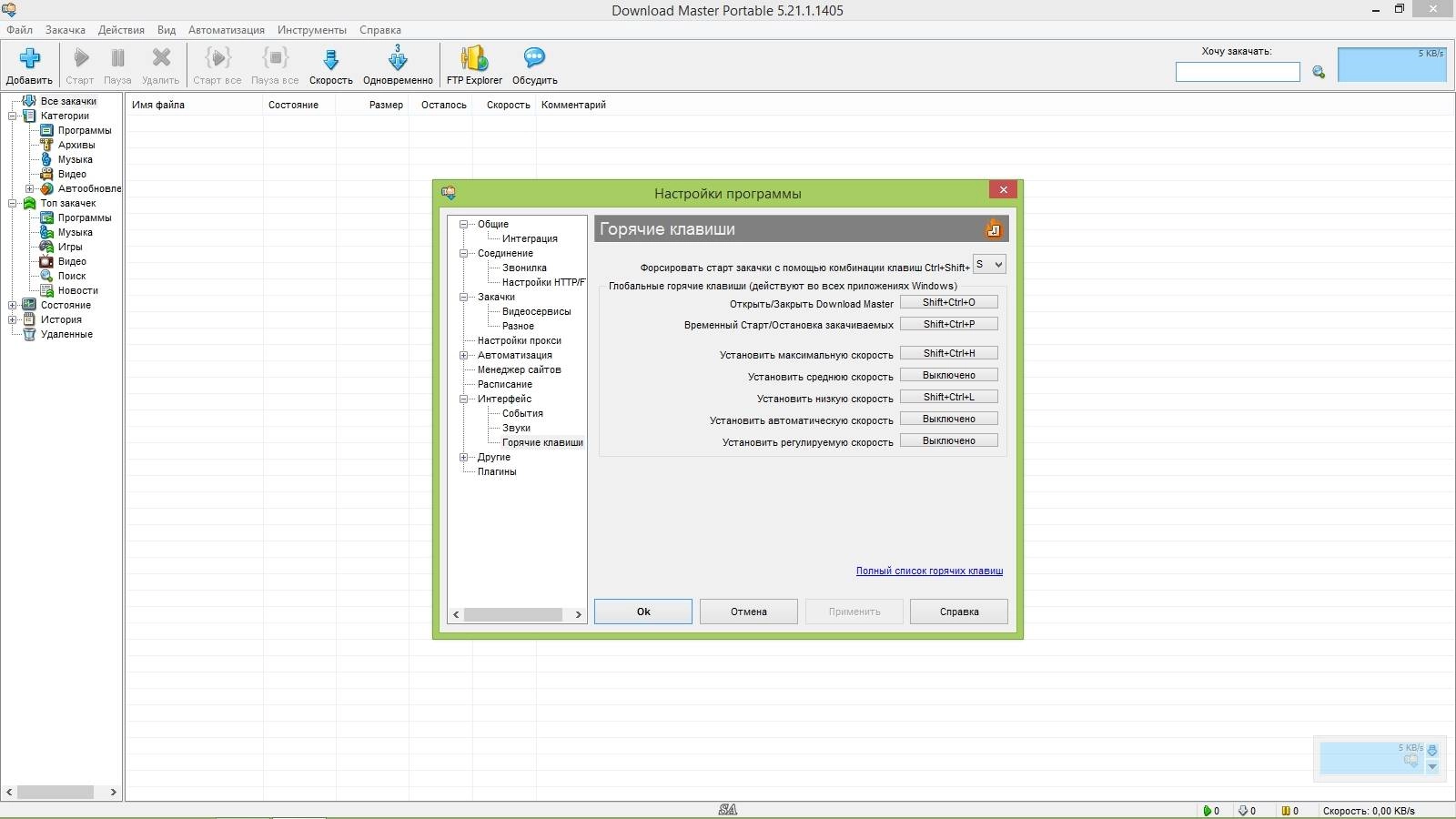
Task: Click the Удаленные trash icon in sidebar
Action: pos(29,334)
